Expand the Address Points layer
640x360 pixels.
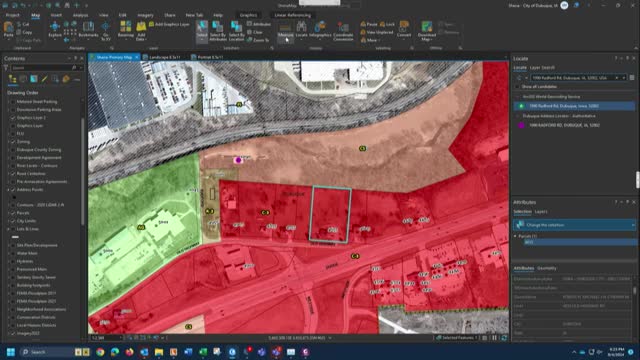coord(8,190)
